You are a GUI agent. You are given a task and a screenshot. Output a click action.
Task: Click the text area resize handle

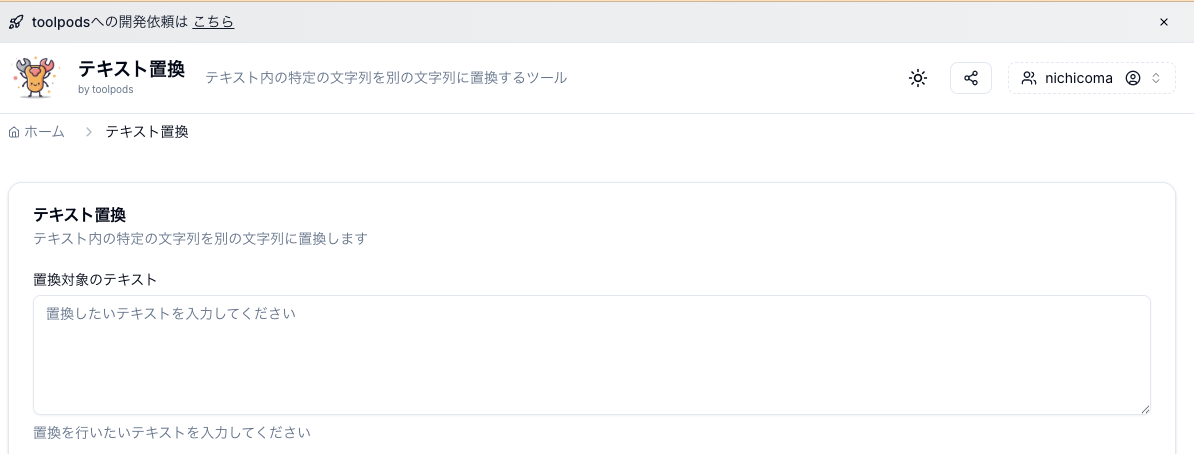(1145, 409)
